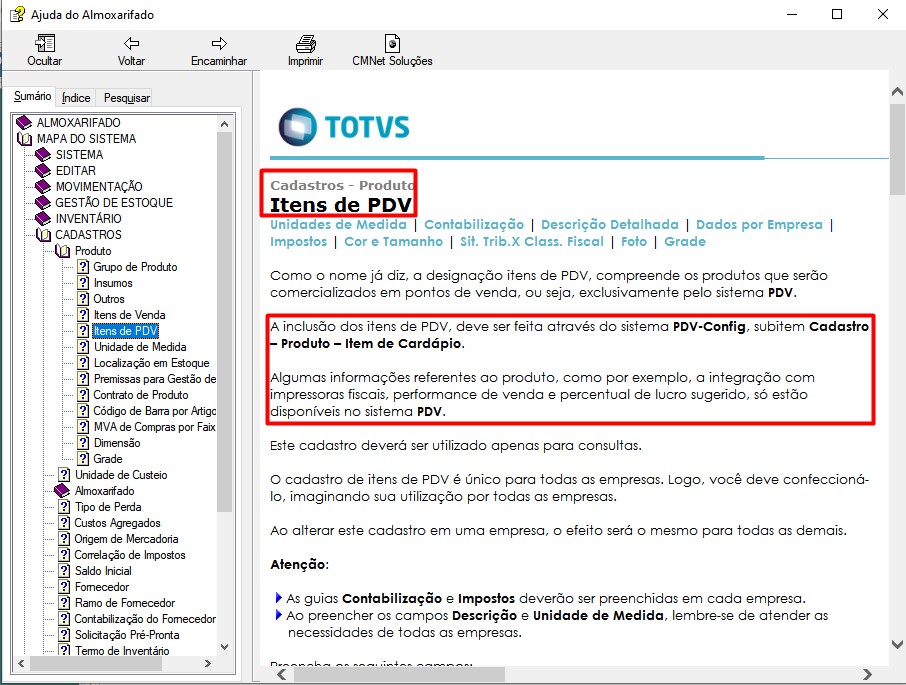Open the Foto link
Screen dimensions: 906x685
(x=634, y=241)
